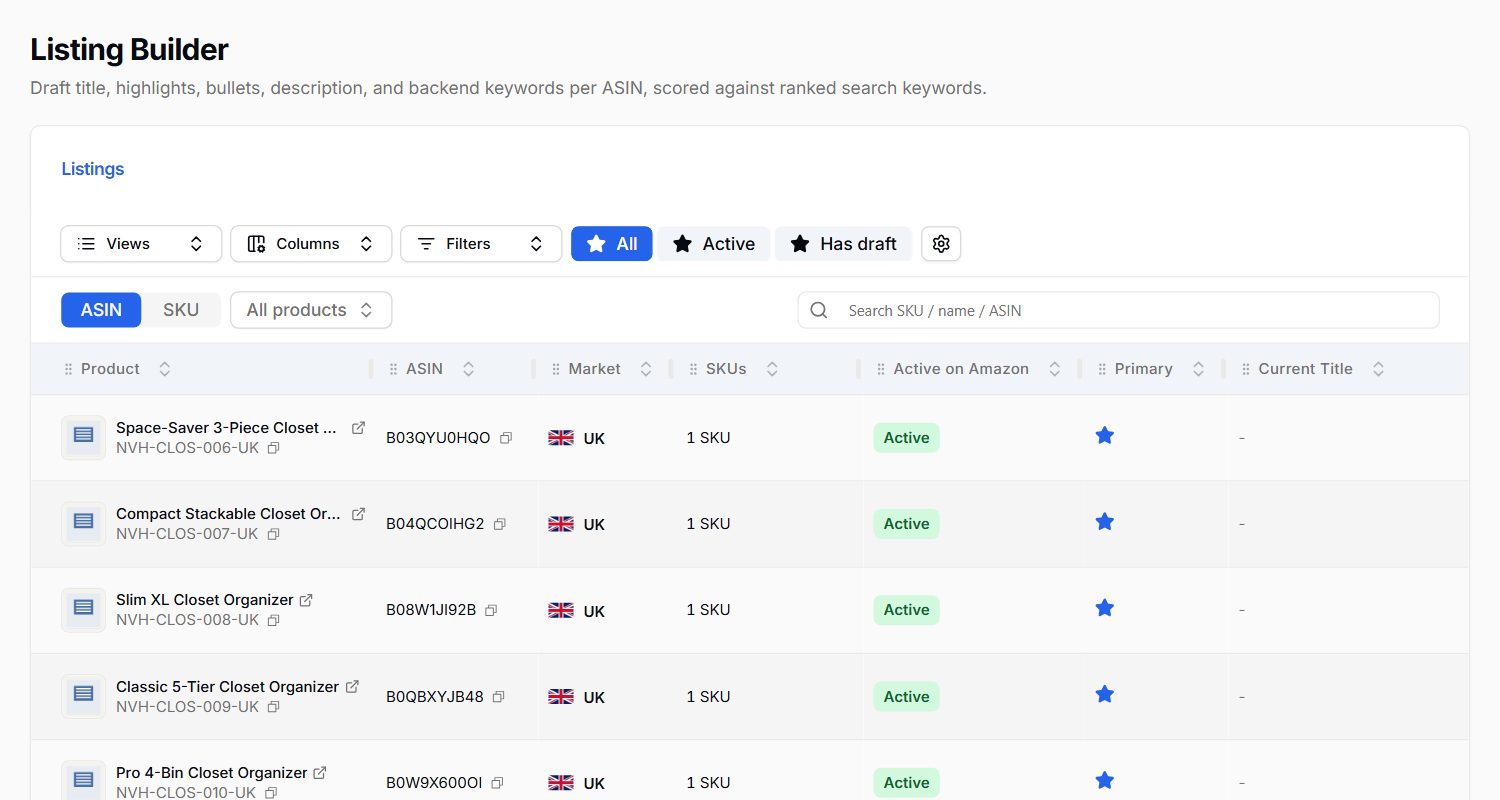
Task: Toggle primary star for B04QCOIHG2 row
Action: tap(1105, 521)
